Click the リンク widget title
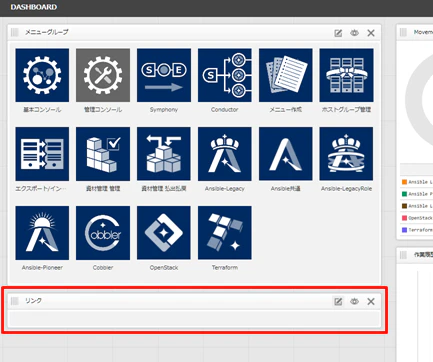The image size is (433, 362). click(33, 301)
